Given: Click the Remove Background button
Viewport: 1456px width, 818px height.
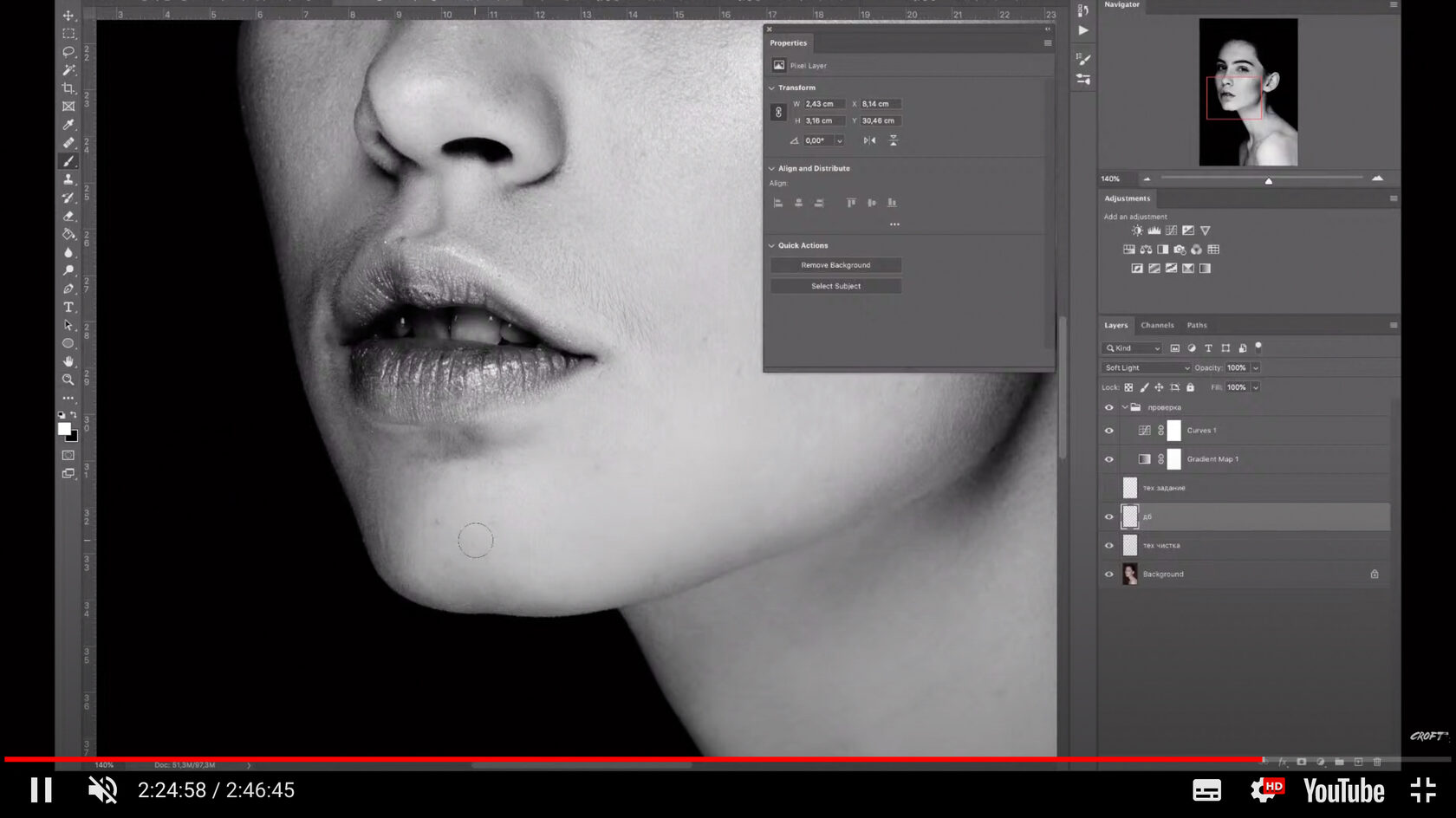Looking at the screenshot, I should tap(835, 265).
